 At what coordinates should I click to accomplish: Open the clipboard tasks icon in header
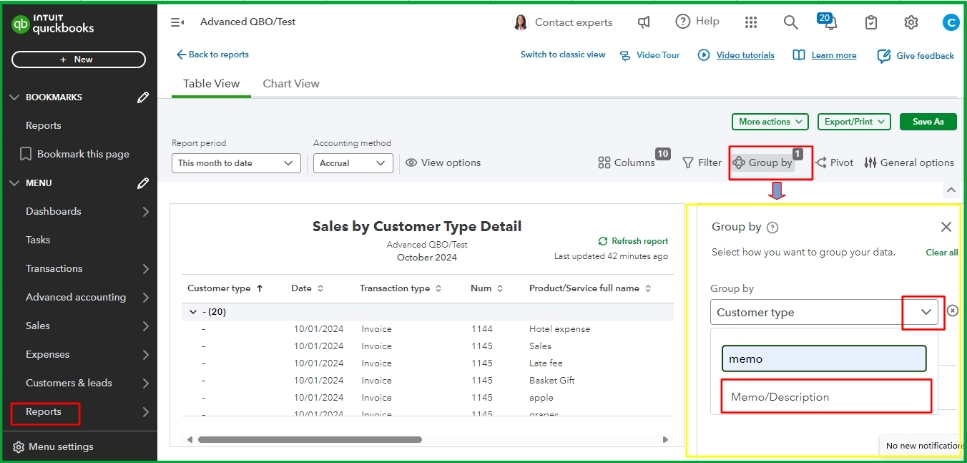click(871, 22)
